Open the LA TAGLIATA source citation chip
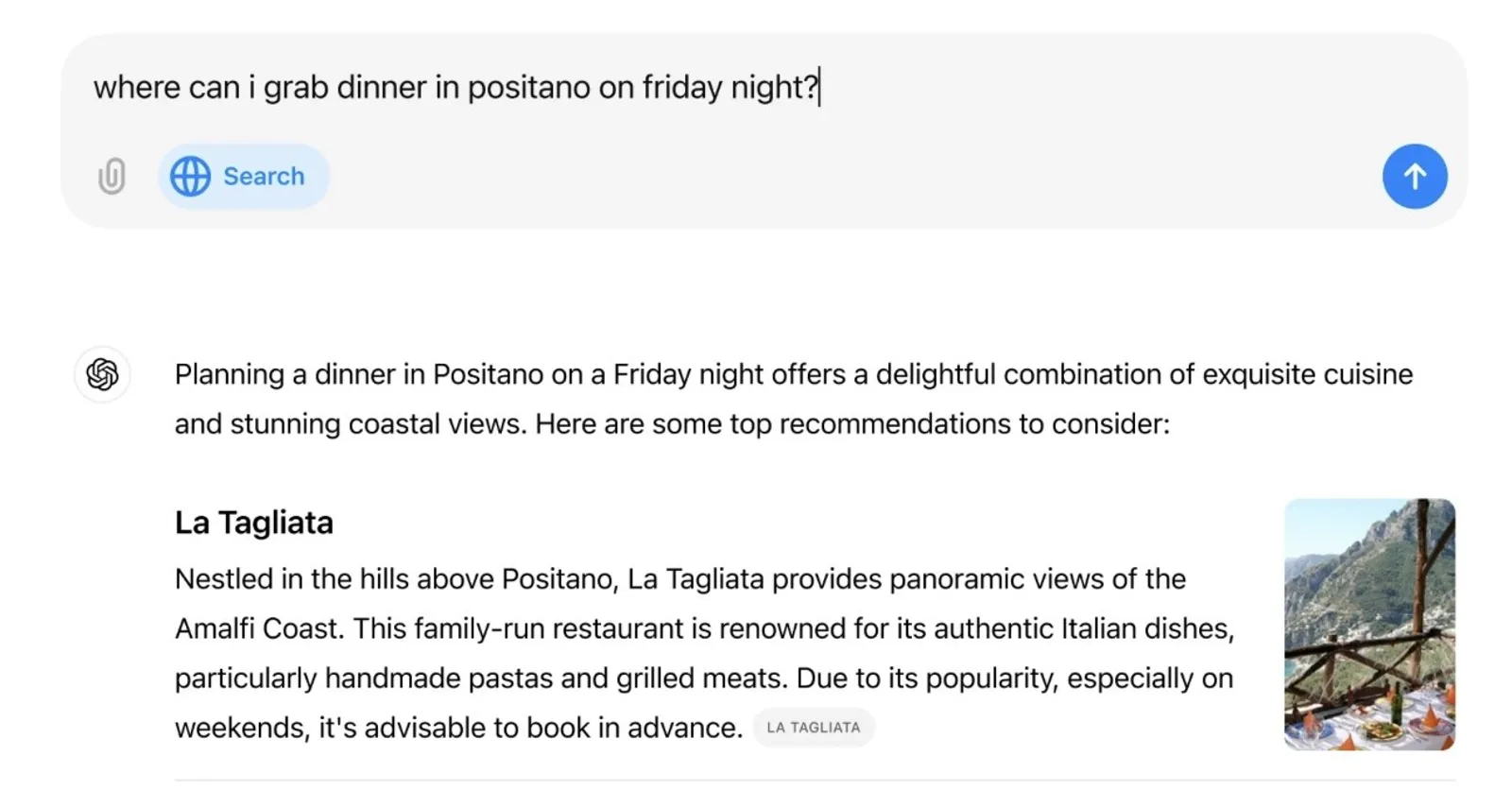 [x=814, y=728]
